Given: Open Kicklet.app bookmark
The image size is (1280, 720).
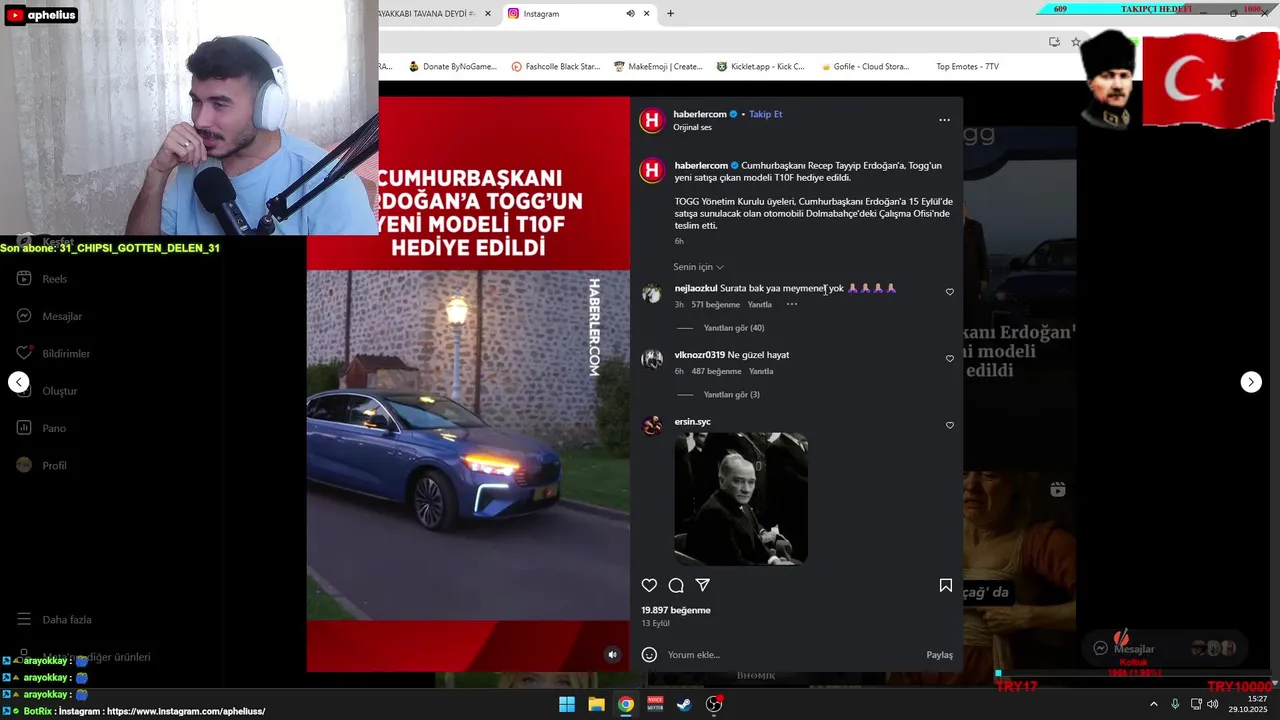Looking at the screenshot, I should pyautogui.click(x=760, y=67).
